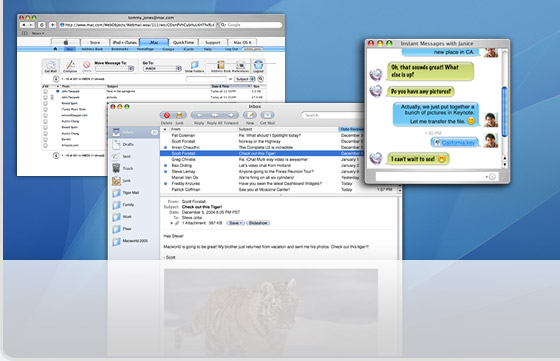
Task: Click iCards link in .Mac bar
Action: pos(189,49)
